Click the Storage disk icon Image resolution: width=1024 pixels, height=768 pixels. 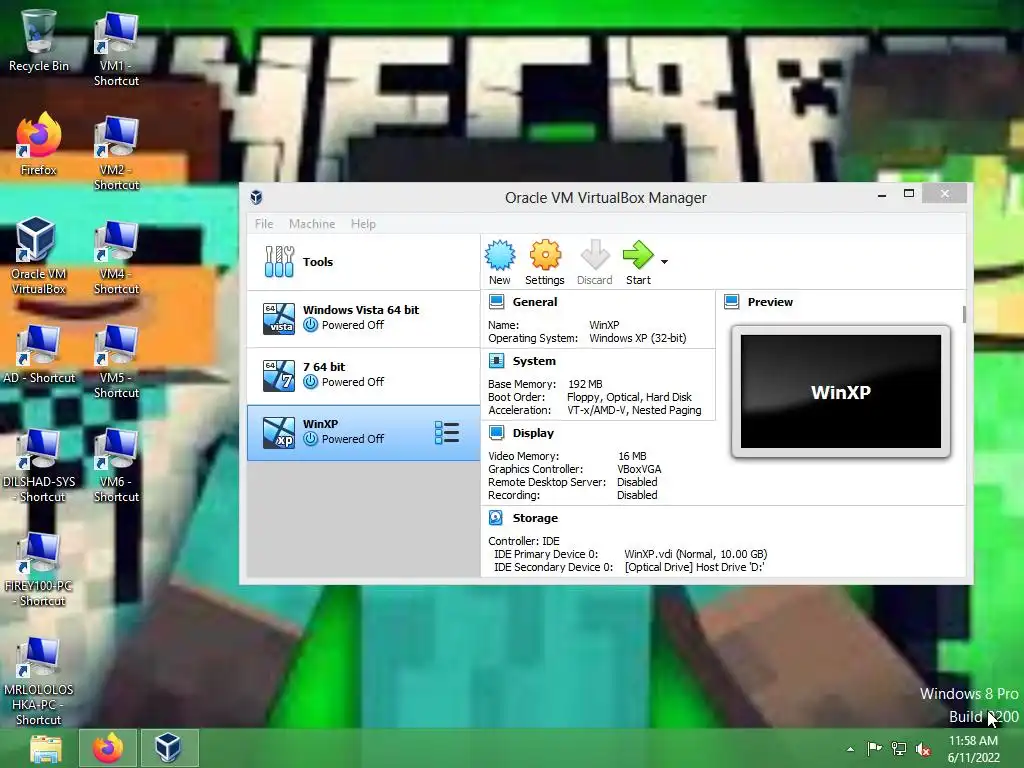(496, 518)
